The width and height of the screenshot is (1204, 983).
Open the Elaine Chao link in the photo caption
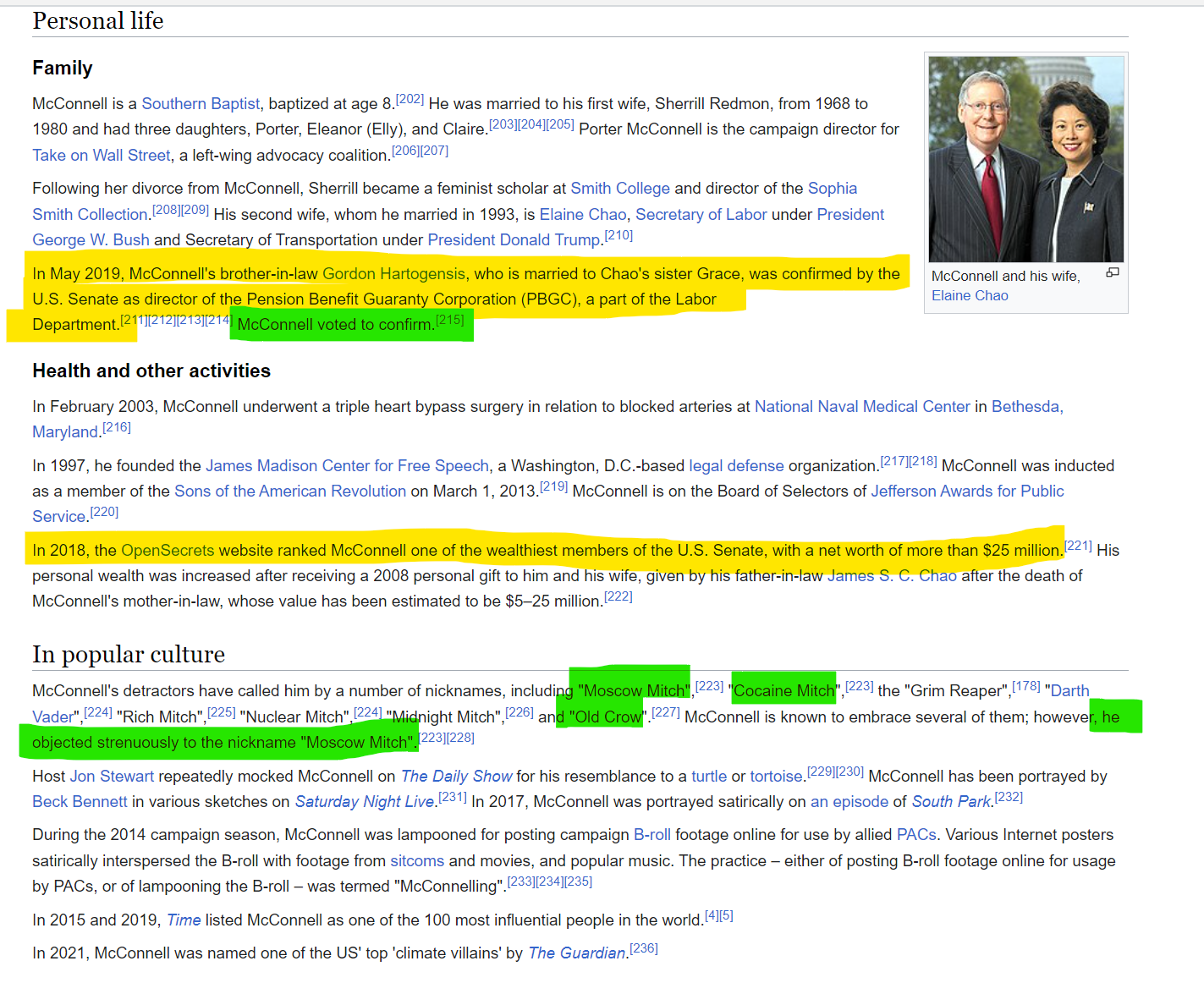point(970,295)
